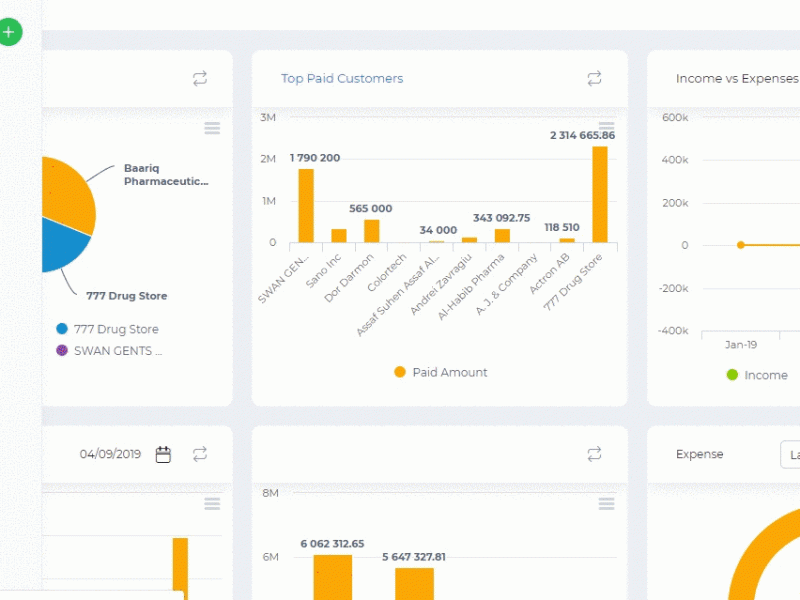Click the Jan-19 axis label
Image resolution: width=800 pixels, height=600 pixels.
(x=741, y=345)
